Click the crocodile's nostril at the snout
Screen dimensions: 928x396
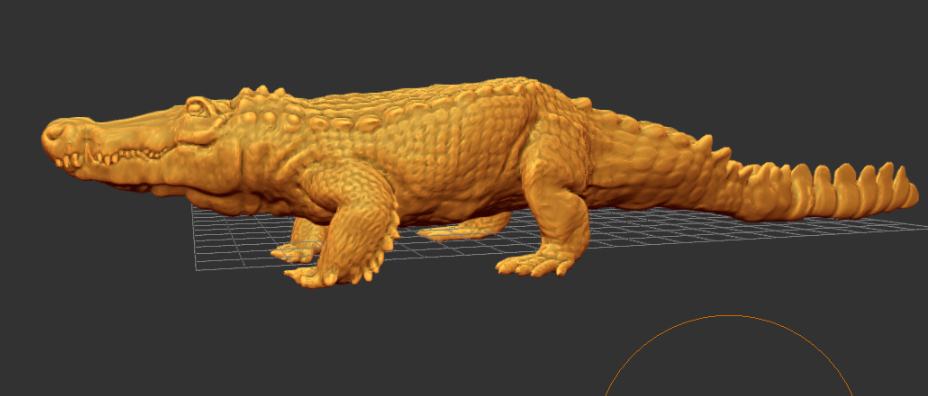(x=54, y=133)
